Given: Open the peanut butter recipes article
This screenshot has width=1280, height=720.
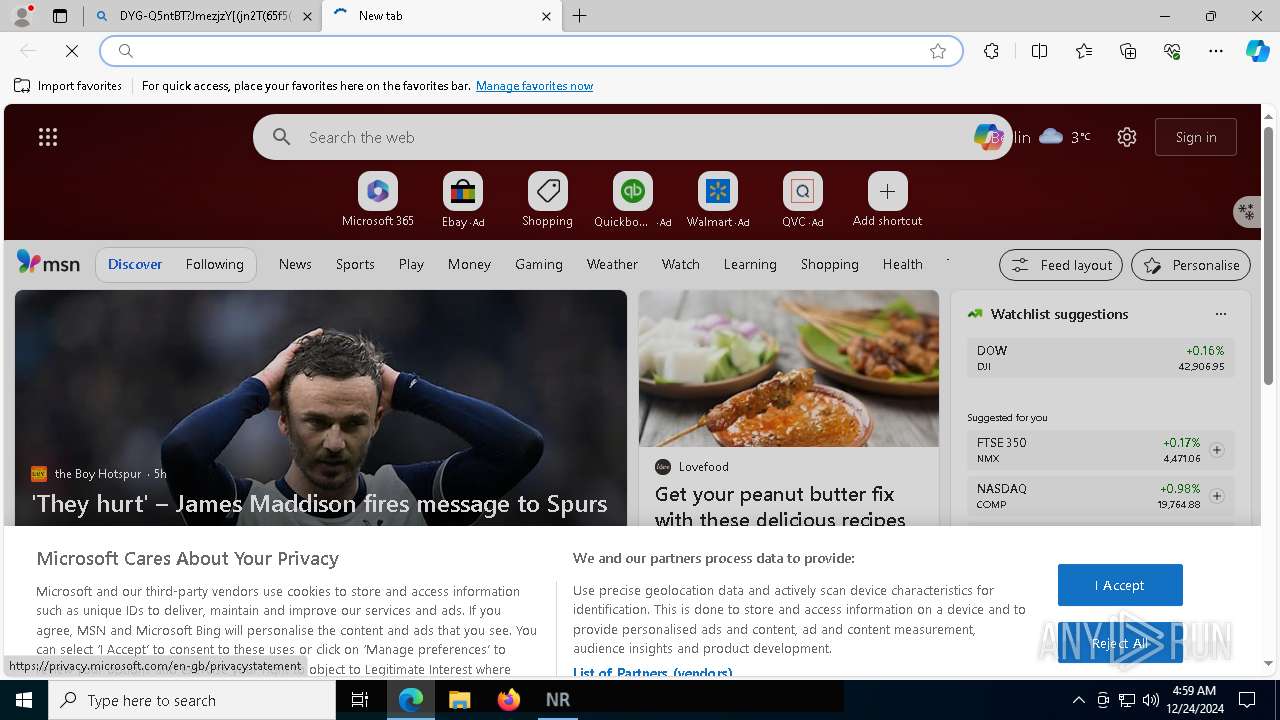Looking at the screenshot, I should [x=780, y=507].
